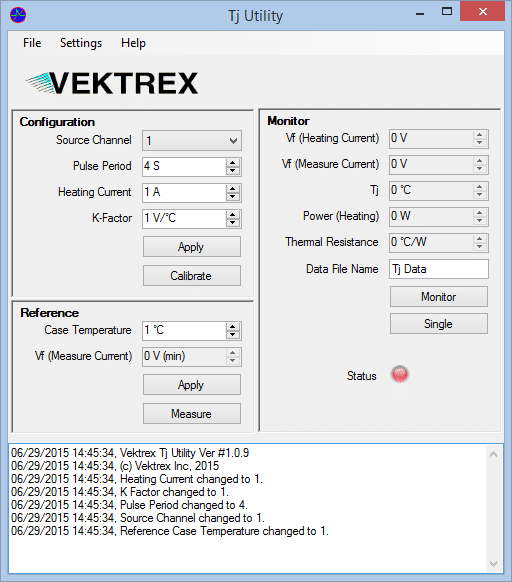Image resolution: width=512 pixels, height=582 pixels.
Task: Click the Tj value field
Action: (431, 191)
